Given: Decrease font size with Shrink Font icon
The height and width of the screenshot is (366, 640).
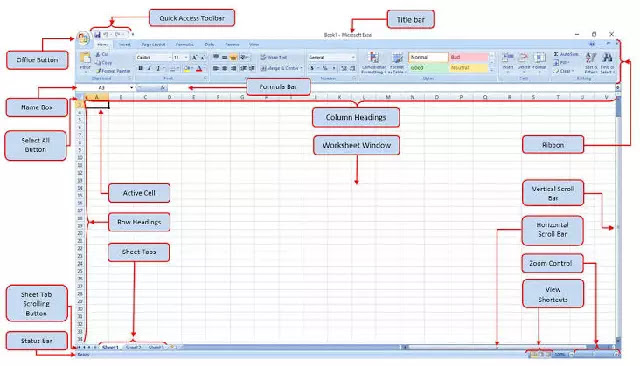Looking at the screenshot, I should 202,58.
